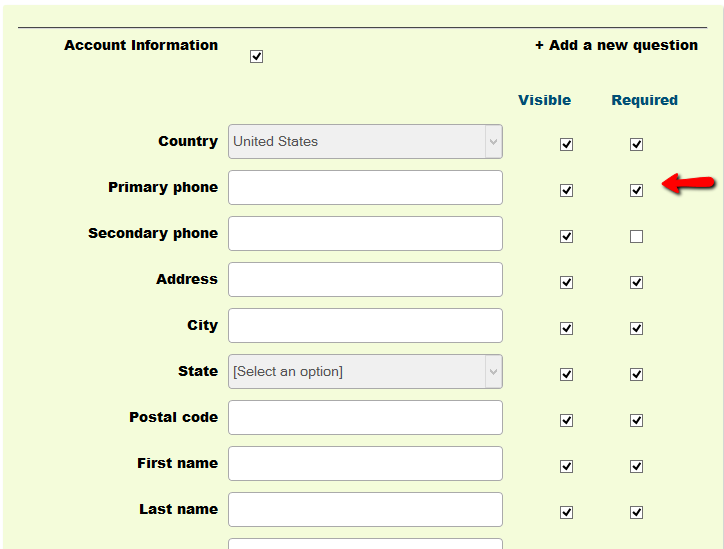Toggle Visible checkbox for Postal code
724x549 pixels.
coord(566,420)
